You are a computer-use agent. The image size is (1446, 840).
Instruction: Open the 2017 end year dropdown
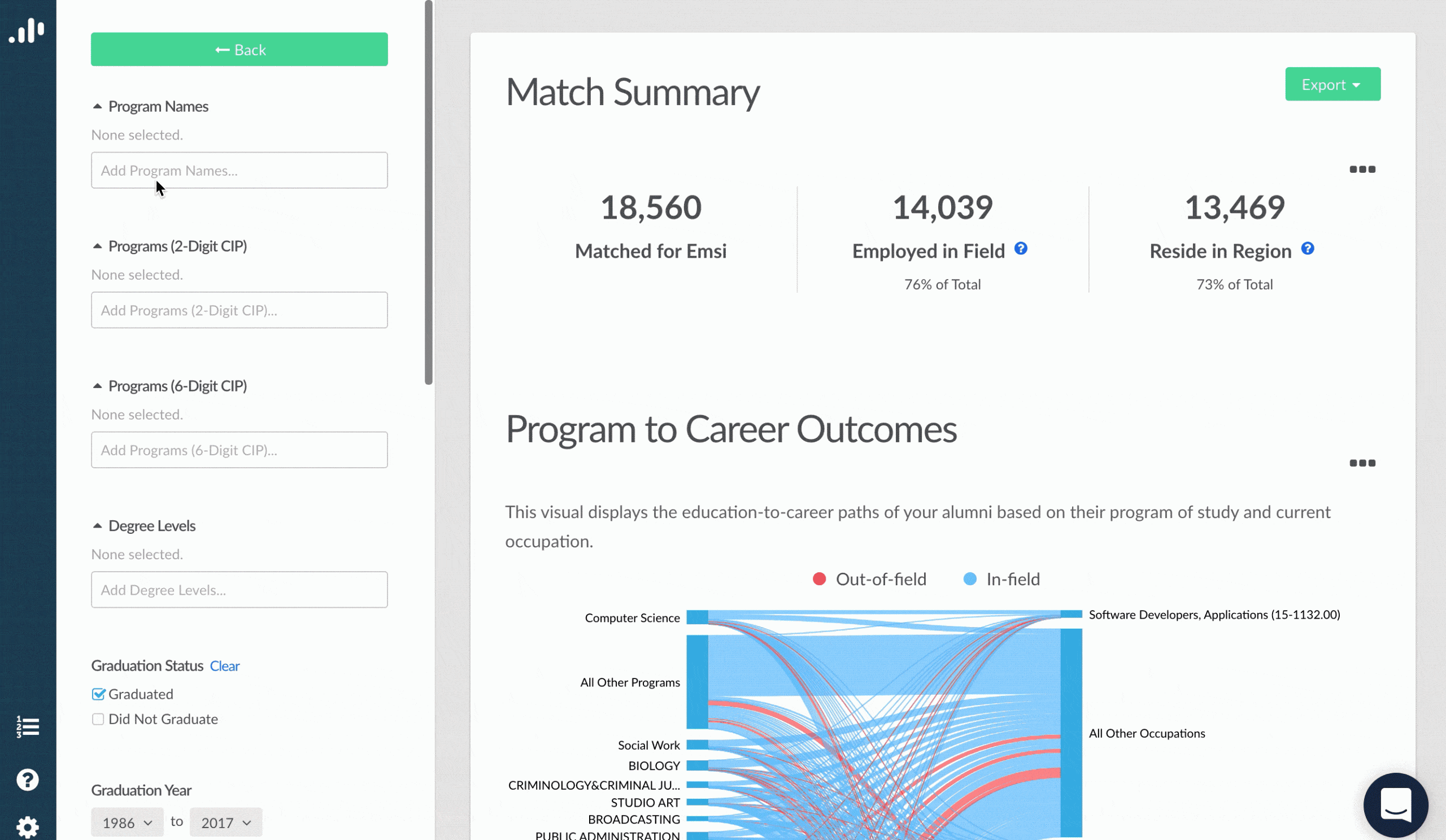[x=225, y=823]
